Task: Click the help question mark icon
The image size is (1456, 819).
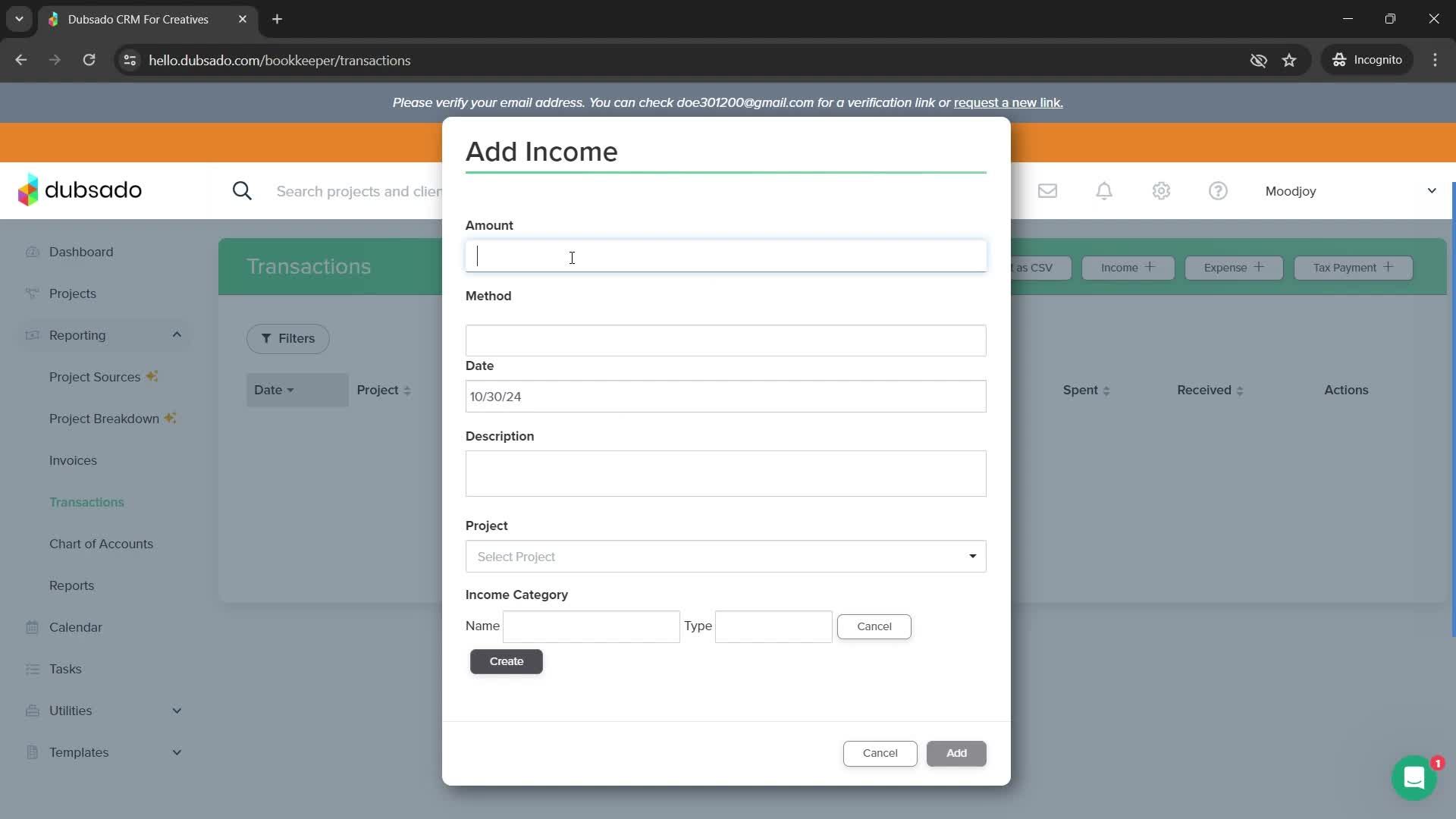Action: tap(1218, 191)
